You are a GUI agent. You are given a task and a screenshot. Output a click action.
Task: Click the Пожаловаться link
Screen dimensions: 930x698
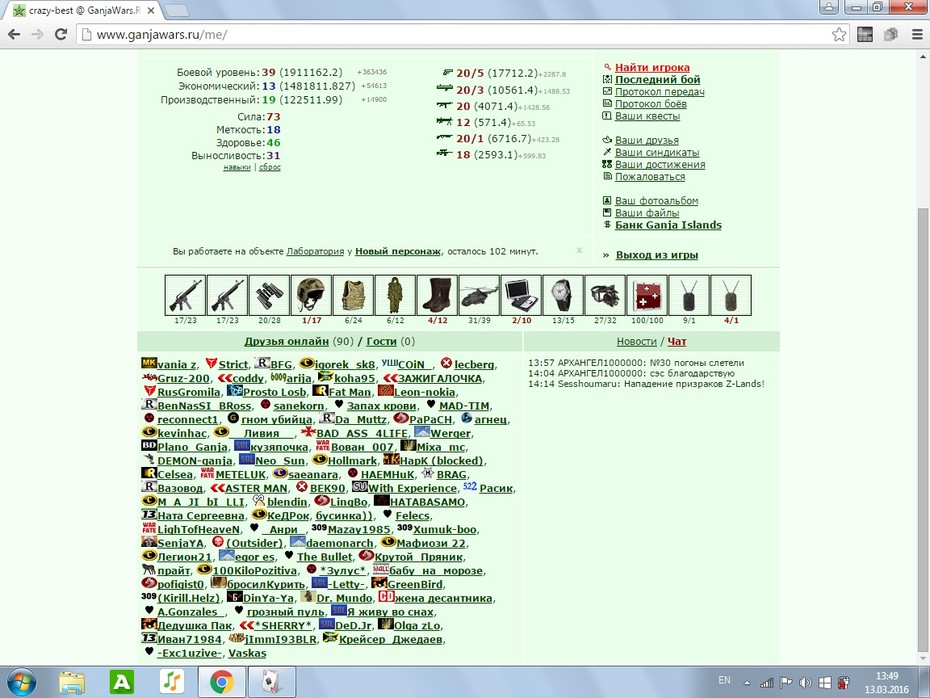click(649, 177)
